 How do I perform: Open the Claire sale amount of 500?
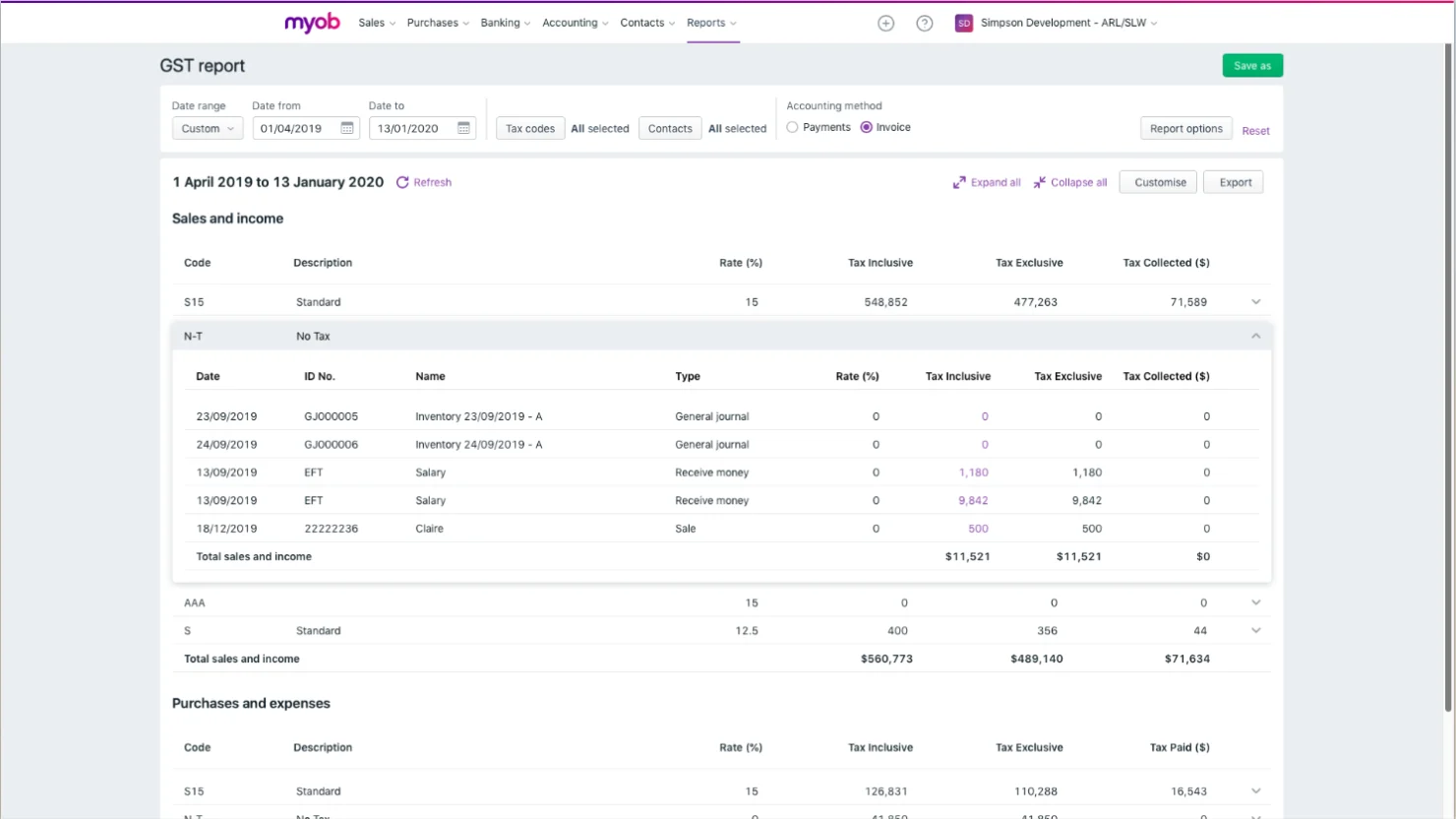coord(978,529)
